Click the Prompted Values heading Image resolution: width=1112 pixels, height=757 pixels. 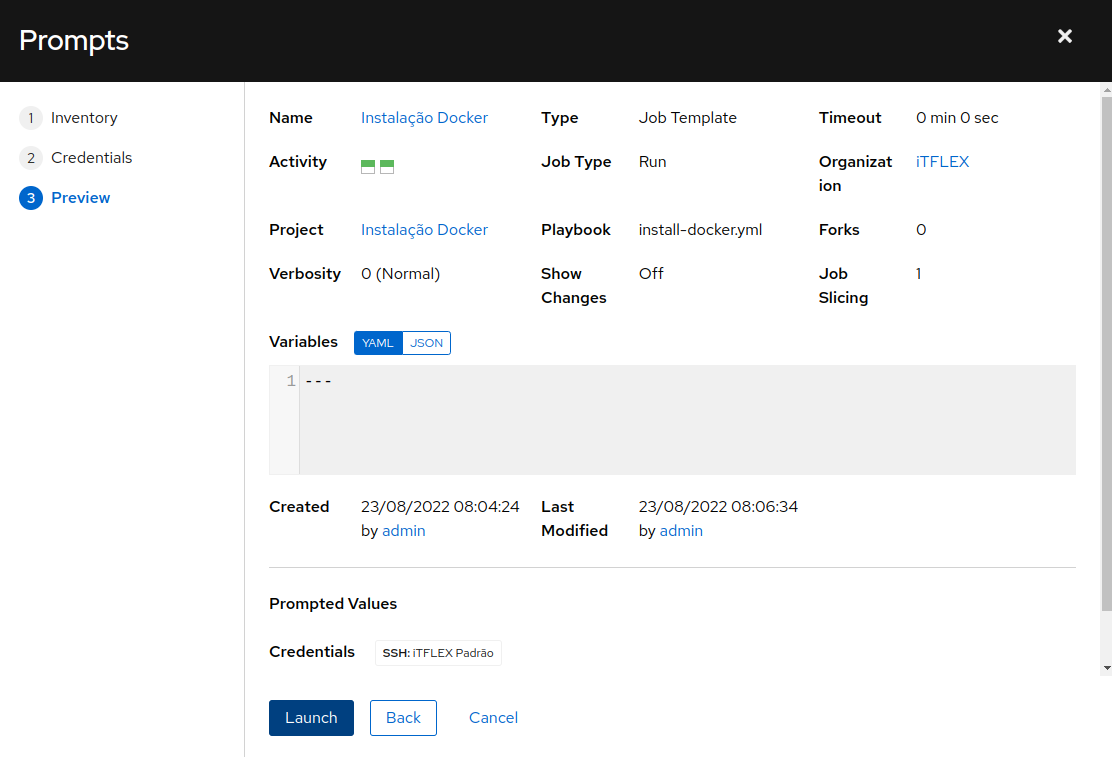(x=333, y=604)
